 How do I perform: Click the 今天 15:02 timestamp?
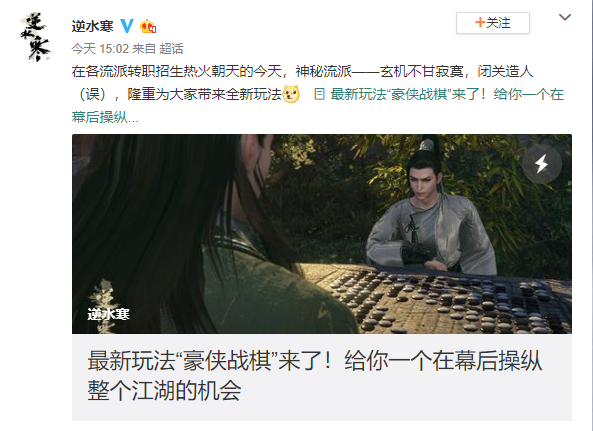tap(100, 48)
